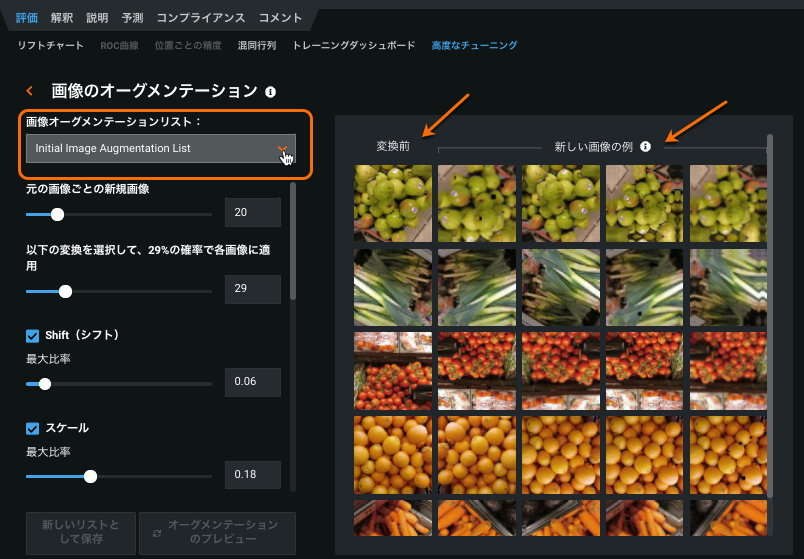Click the scale max ratio field showing 0.18
The image size is (804, 559).
[x=253, y=474]
